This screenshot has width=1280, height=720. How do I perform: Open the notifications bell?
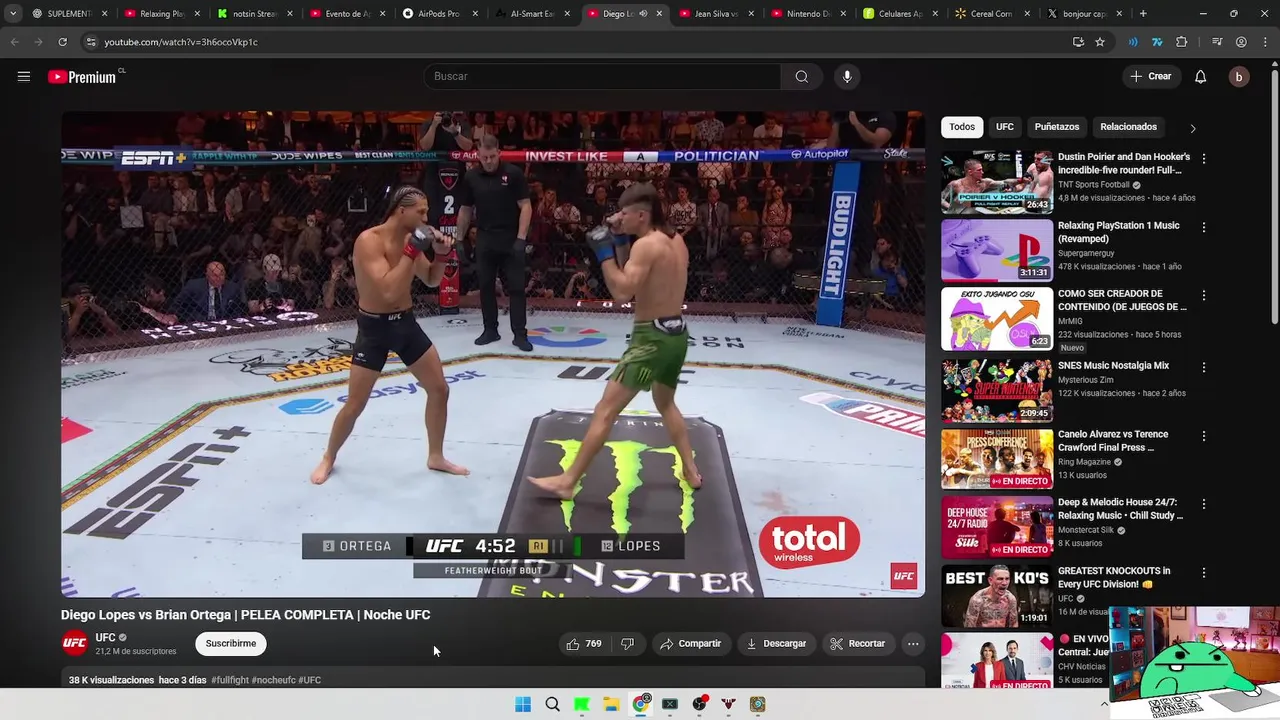(1201, 76)
